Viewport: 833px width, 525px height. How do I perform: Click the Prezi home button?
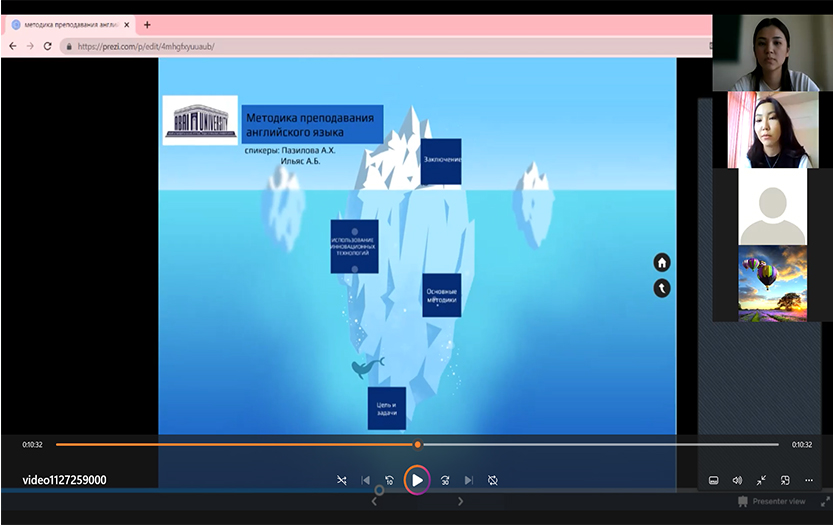click(662, 262)
